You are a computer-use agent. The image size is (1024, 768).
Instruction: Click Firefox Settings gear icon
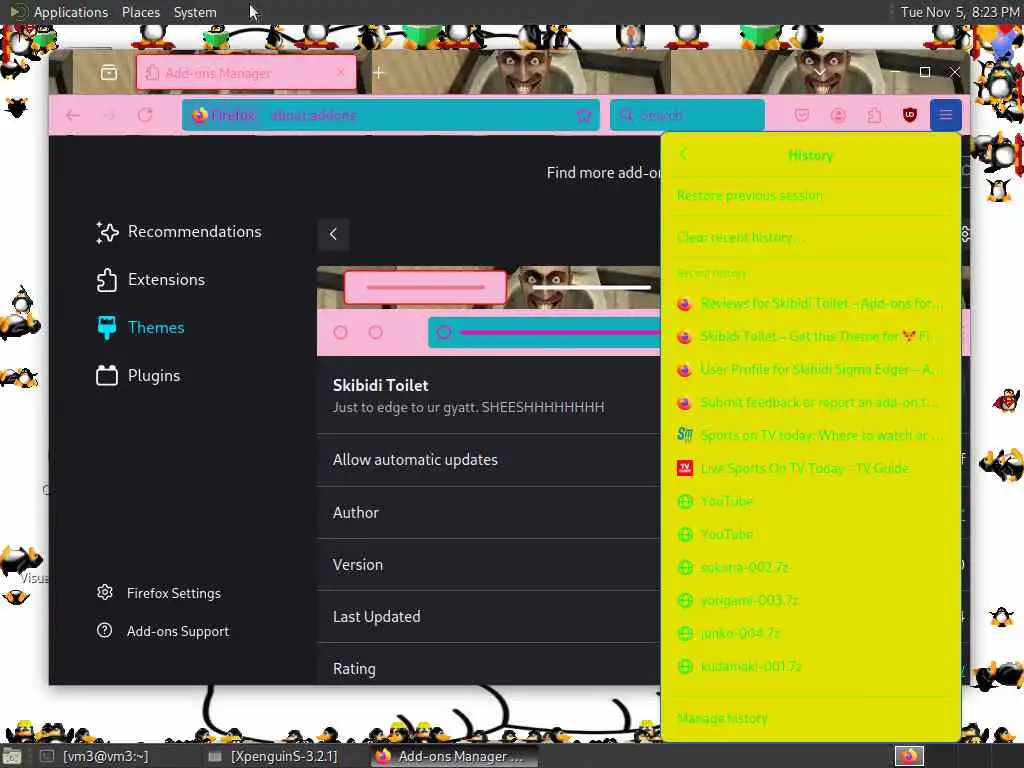coord(104,592)
